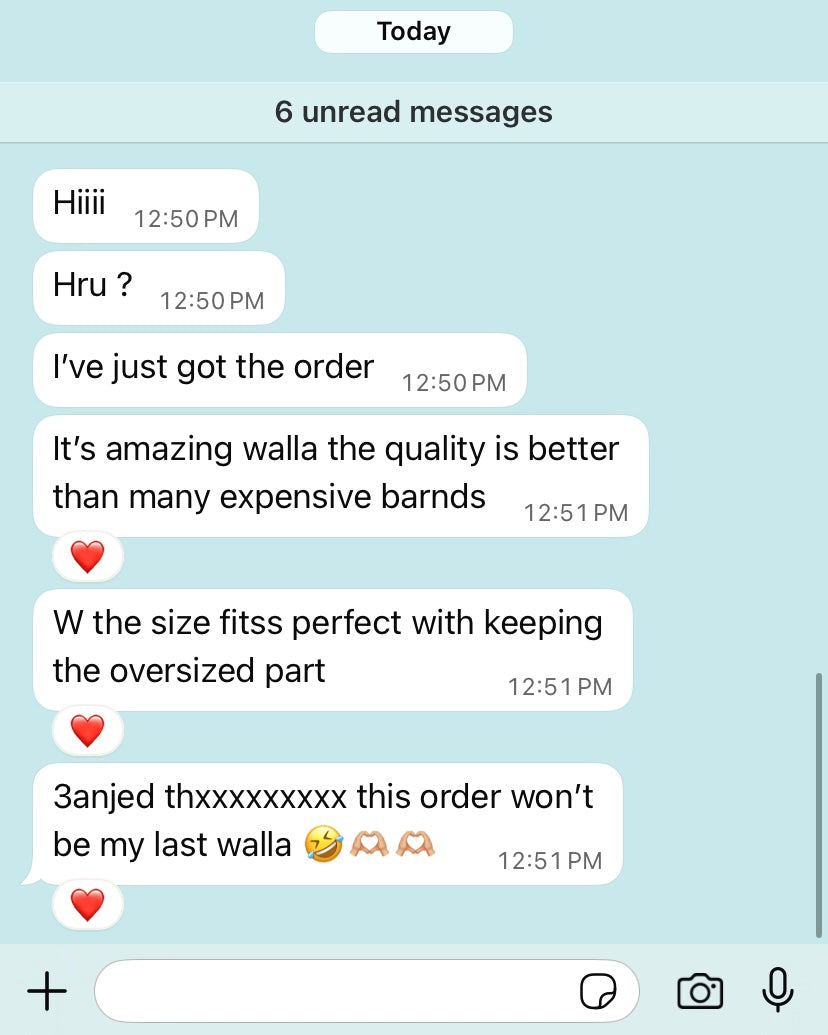Tap the sticker icon in message field
Image resolution: width=828 pixels, height=1035 pixels.
598,991
